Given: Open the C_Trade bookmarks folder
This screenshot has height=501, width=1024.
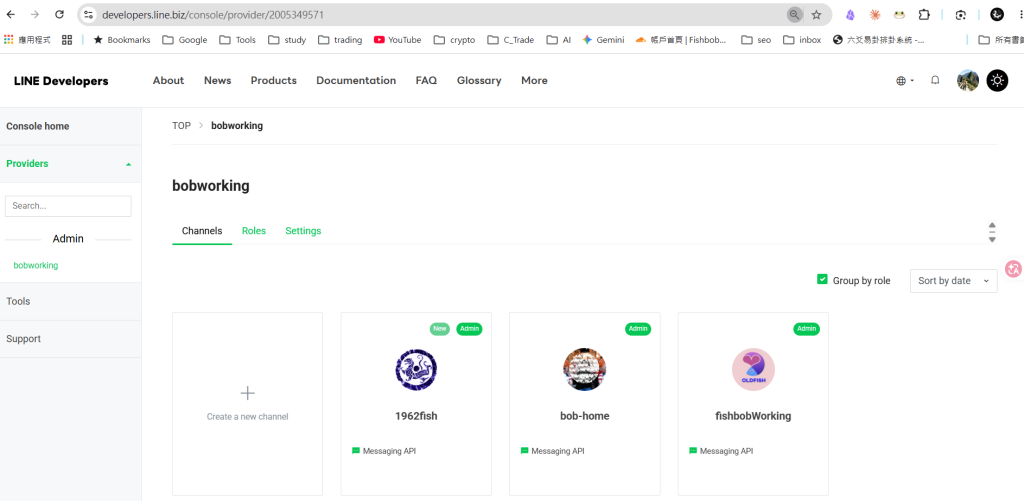Looking at the screenshot, I should coord(511,40).
